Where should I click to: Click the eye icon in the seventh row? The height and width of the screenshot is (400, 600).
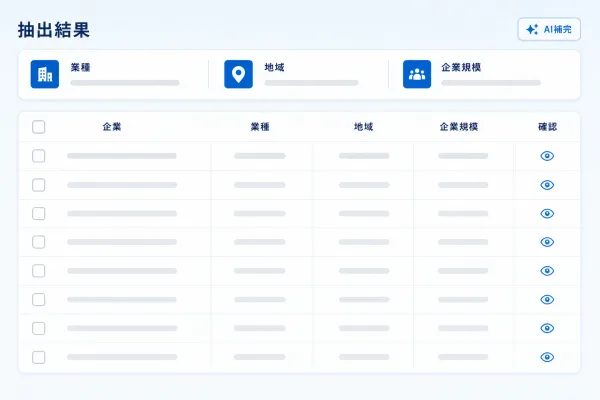point(547,328)
